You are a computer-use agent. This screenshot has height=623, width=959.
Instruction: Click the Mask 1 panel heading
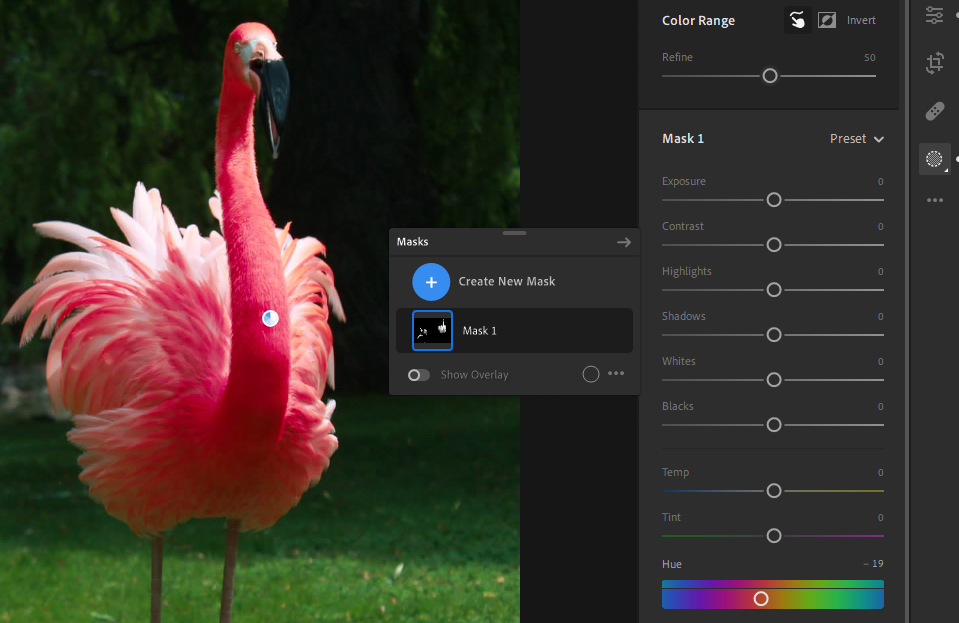tap(683, 139)
